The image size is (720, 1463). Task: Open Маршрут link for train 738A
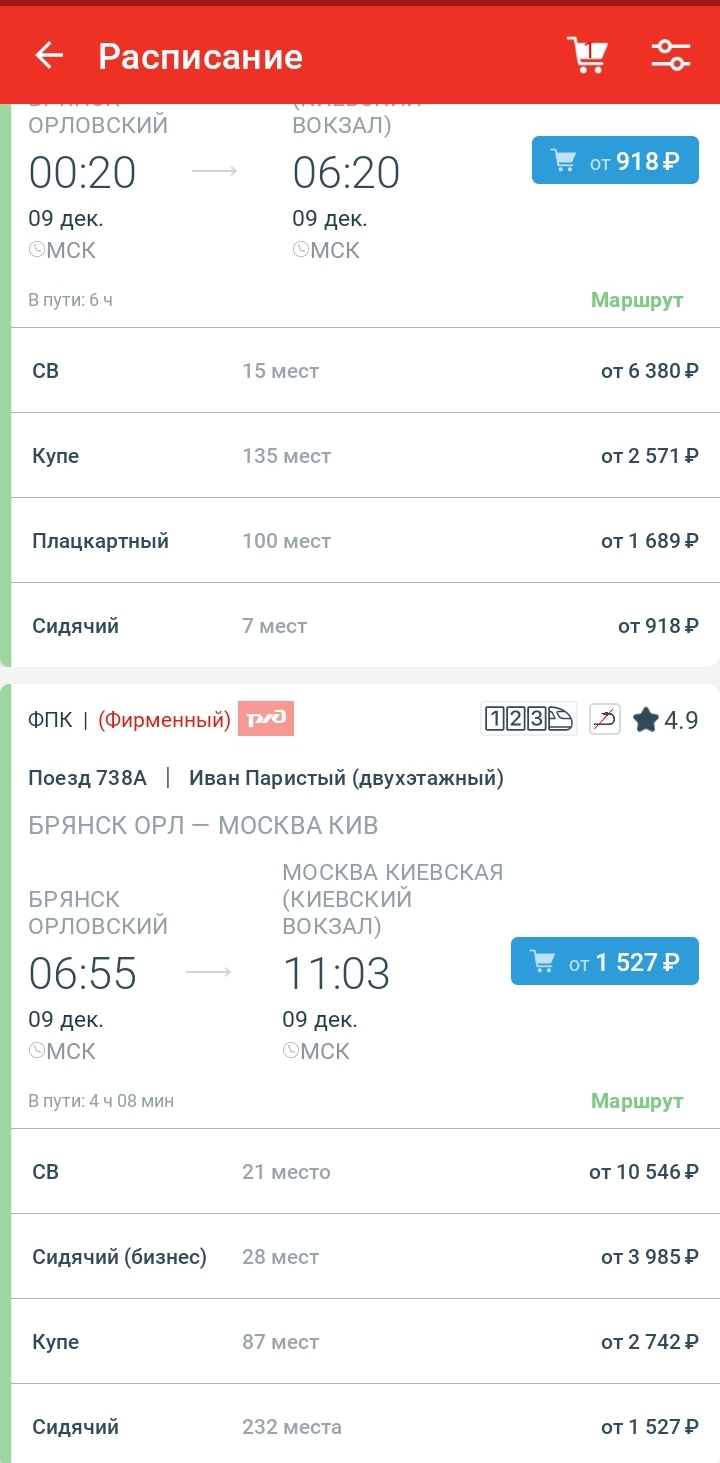(x=637, y=1101)
